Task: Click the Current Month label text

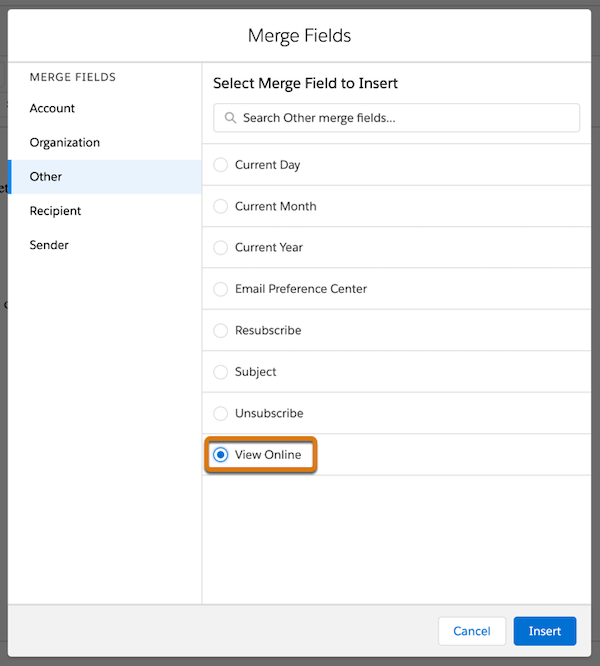Action: pos(276,206)
